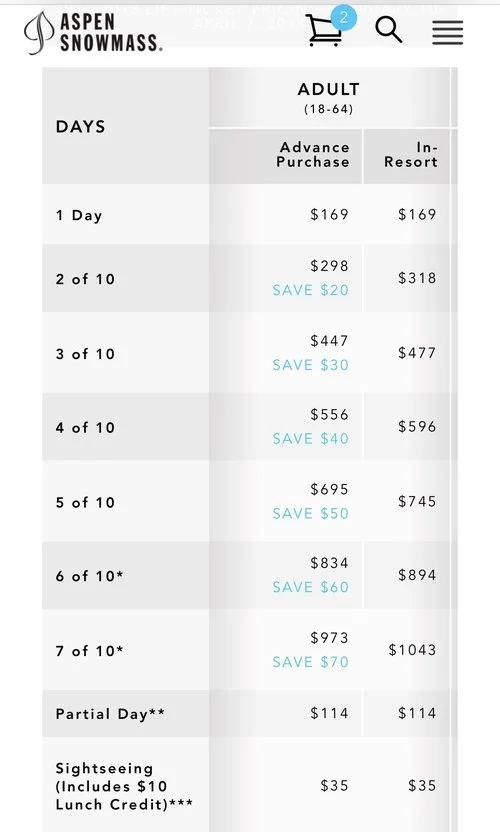Select the Advance Purchase column header
The image size is (500, 832).
click(x=313, y=155)
